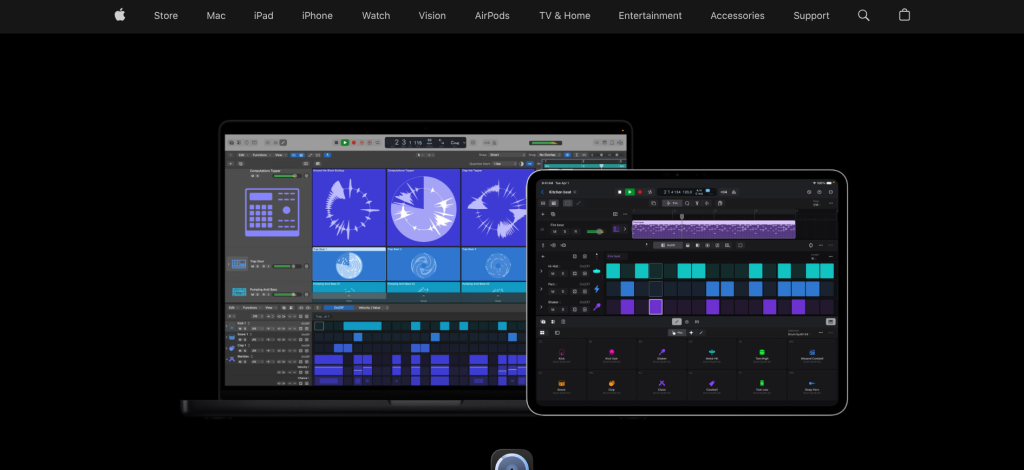This screenshot has height=470, width=1024.
Task: Expand the Shaker row chevron on the iPad
Action: click(x=542, y=306)
